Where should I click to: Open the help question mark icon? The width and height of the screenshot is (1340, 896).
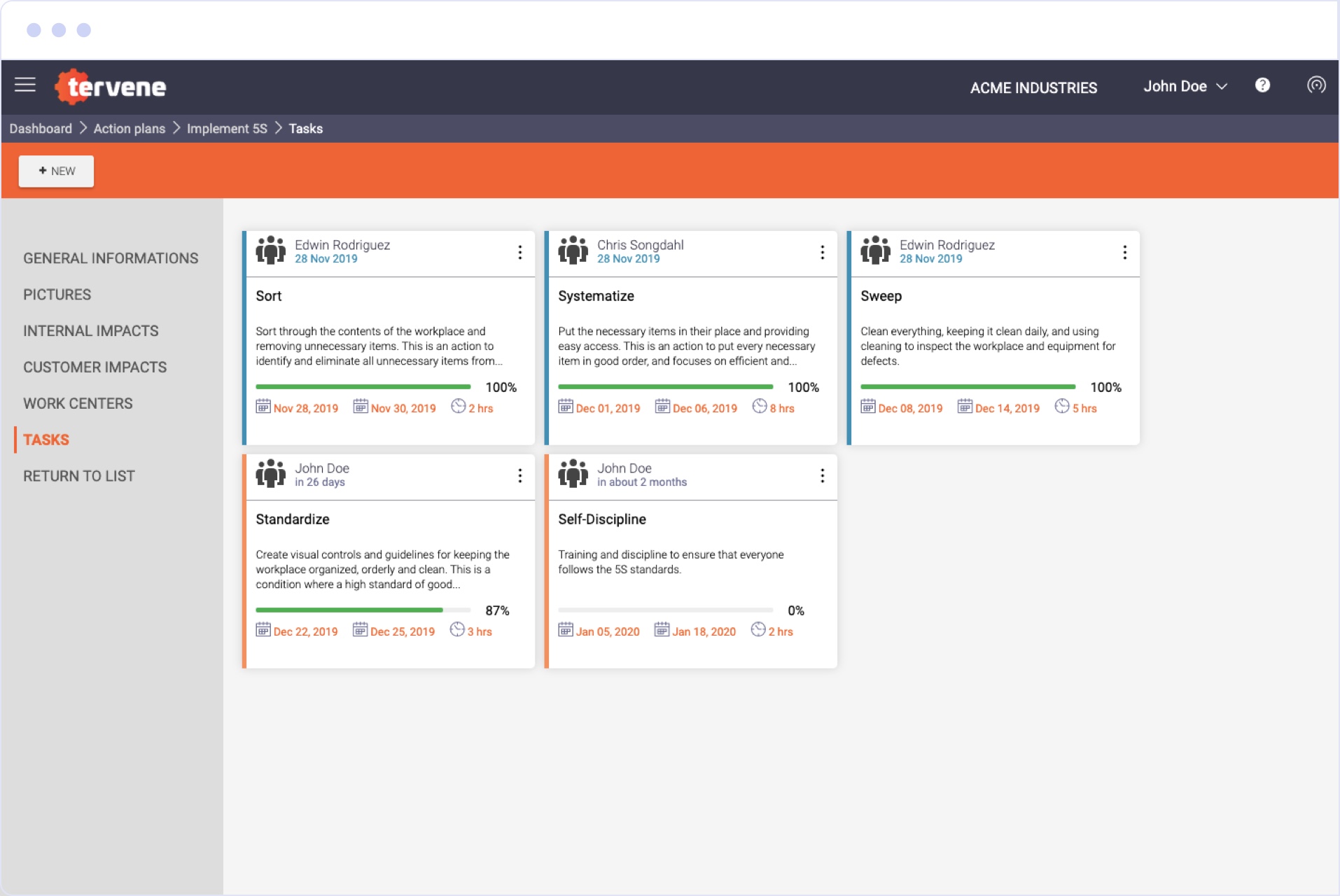1262,85
